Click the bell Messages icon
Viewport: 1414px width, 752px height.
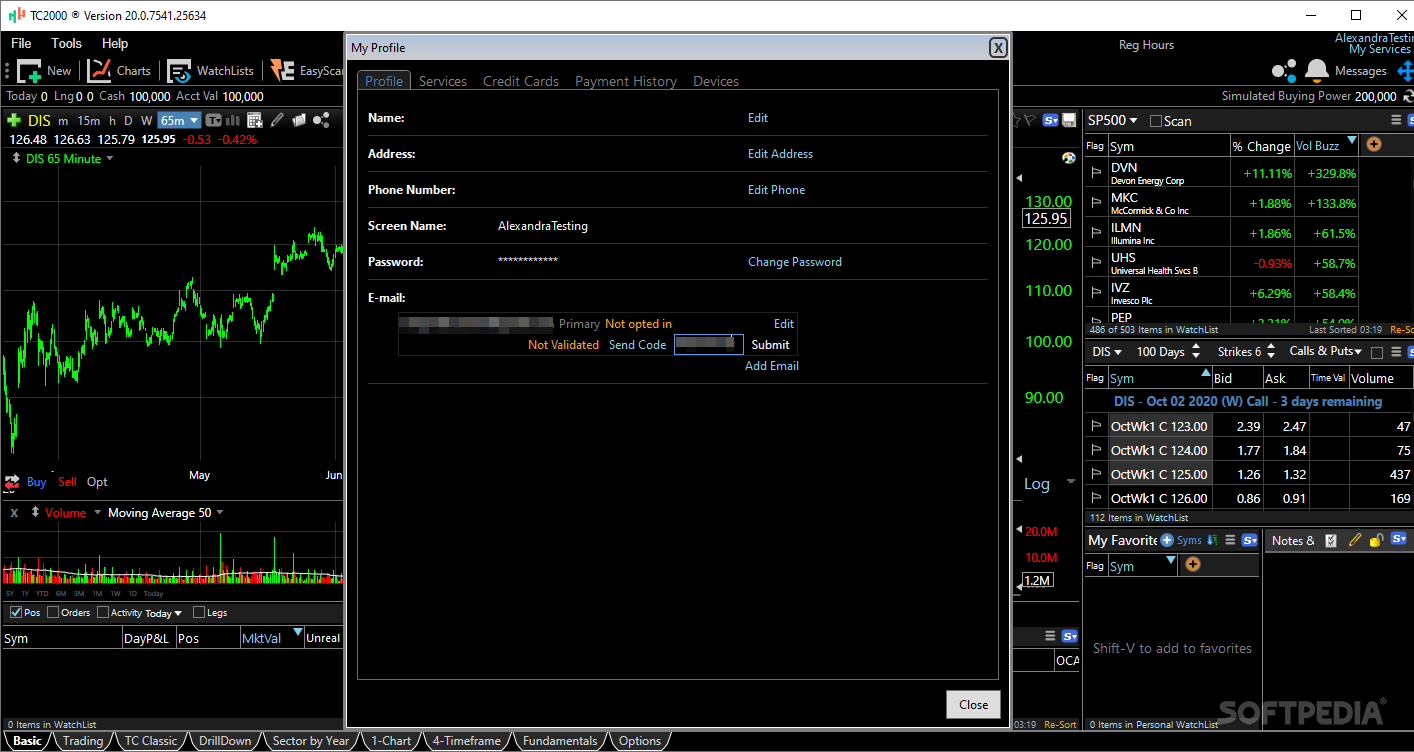pyautogui.click(x=1316, y=70)
